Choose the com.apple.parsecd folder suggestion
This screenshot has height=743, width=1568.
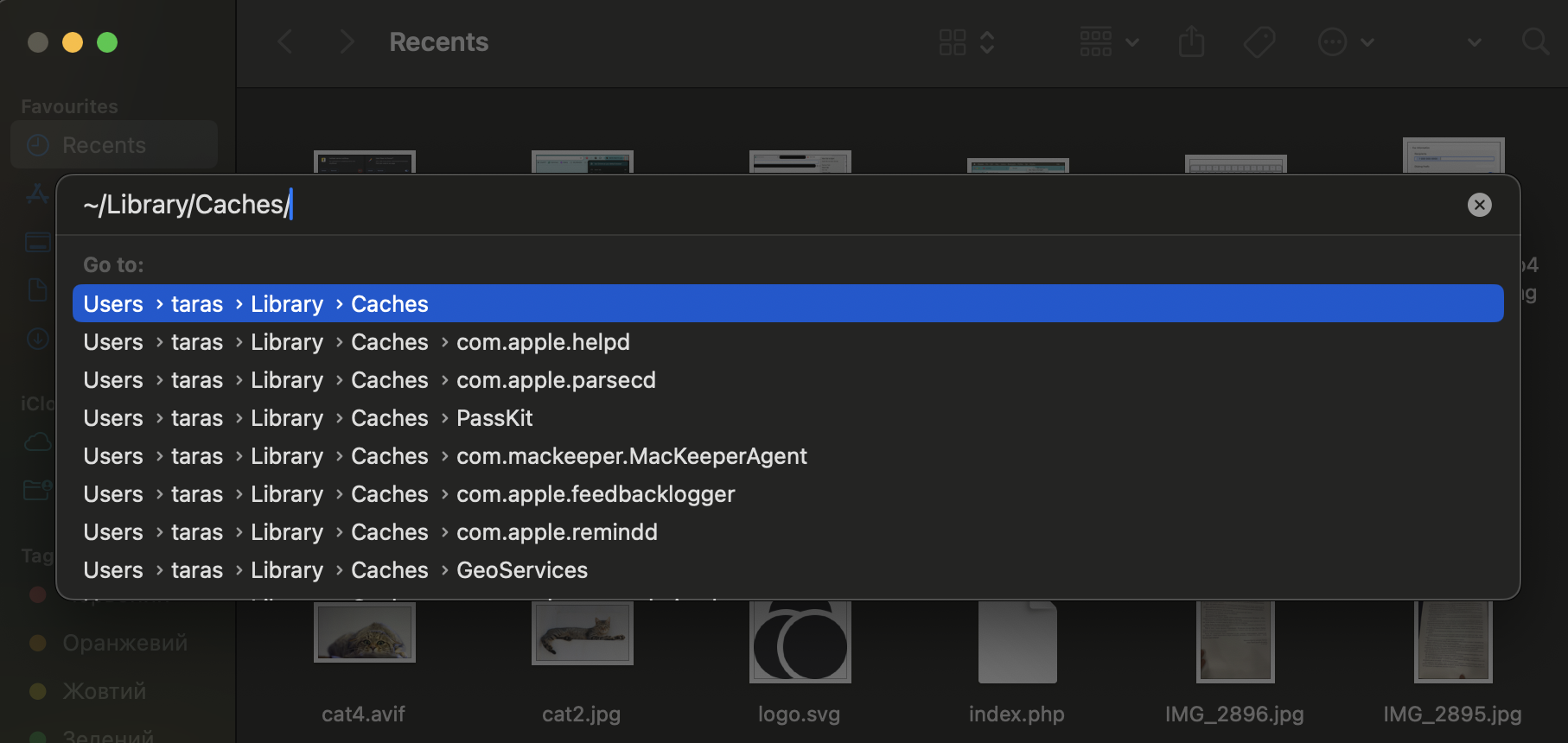click(787, 380)
